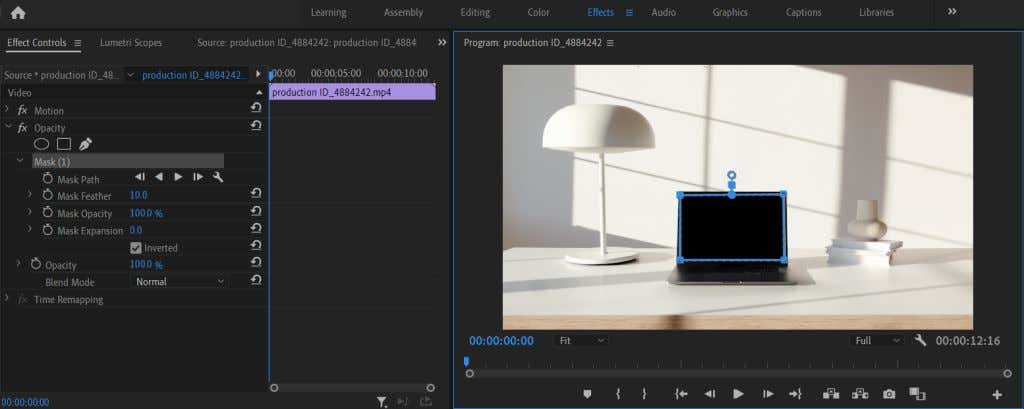Open mask tracking method wrench options

coord(218,178)
